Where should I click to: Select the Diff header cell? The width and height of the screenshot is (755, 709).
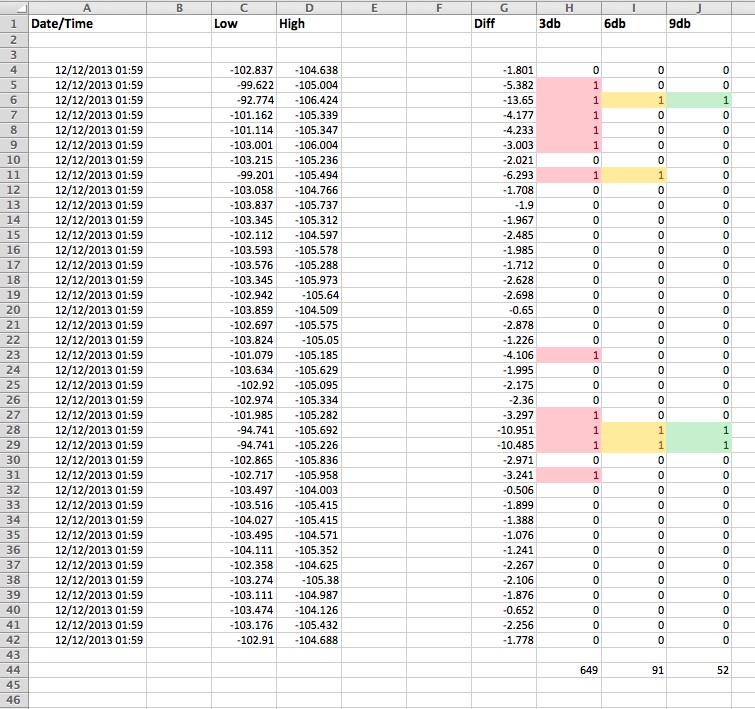pyautogui.click(x=503, y=24)
